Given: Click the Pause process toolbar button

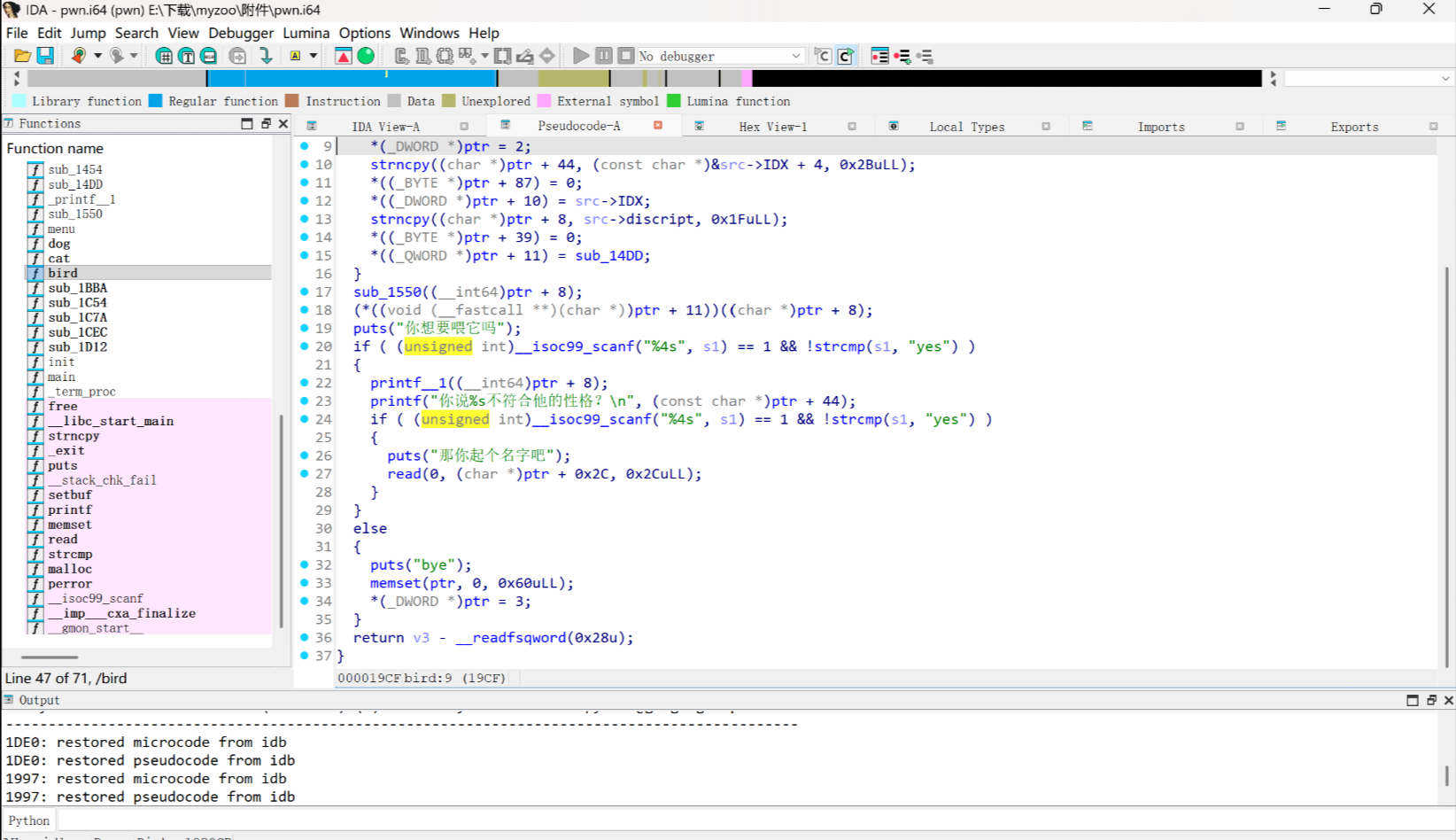Looking at the screenshot, I should 603,56.
